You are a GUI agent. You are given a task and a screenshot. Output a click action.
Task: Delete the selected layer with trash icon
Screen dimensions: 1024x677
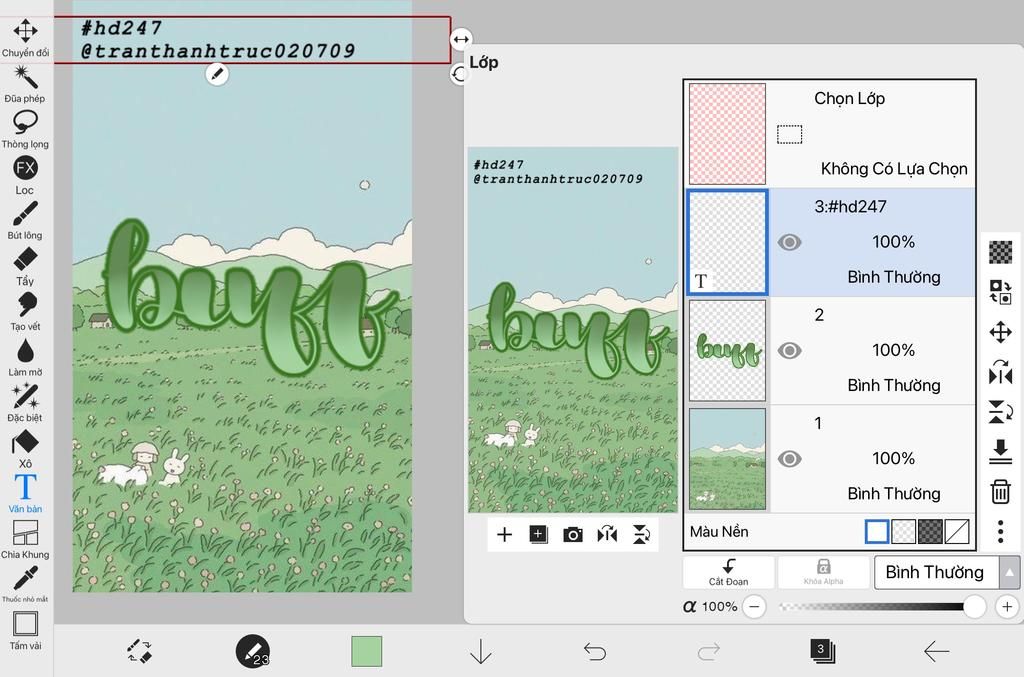(x=1000, y=491)
